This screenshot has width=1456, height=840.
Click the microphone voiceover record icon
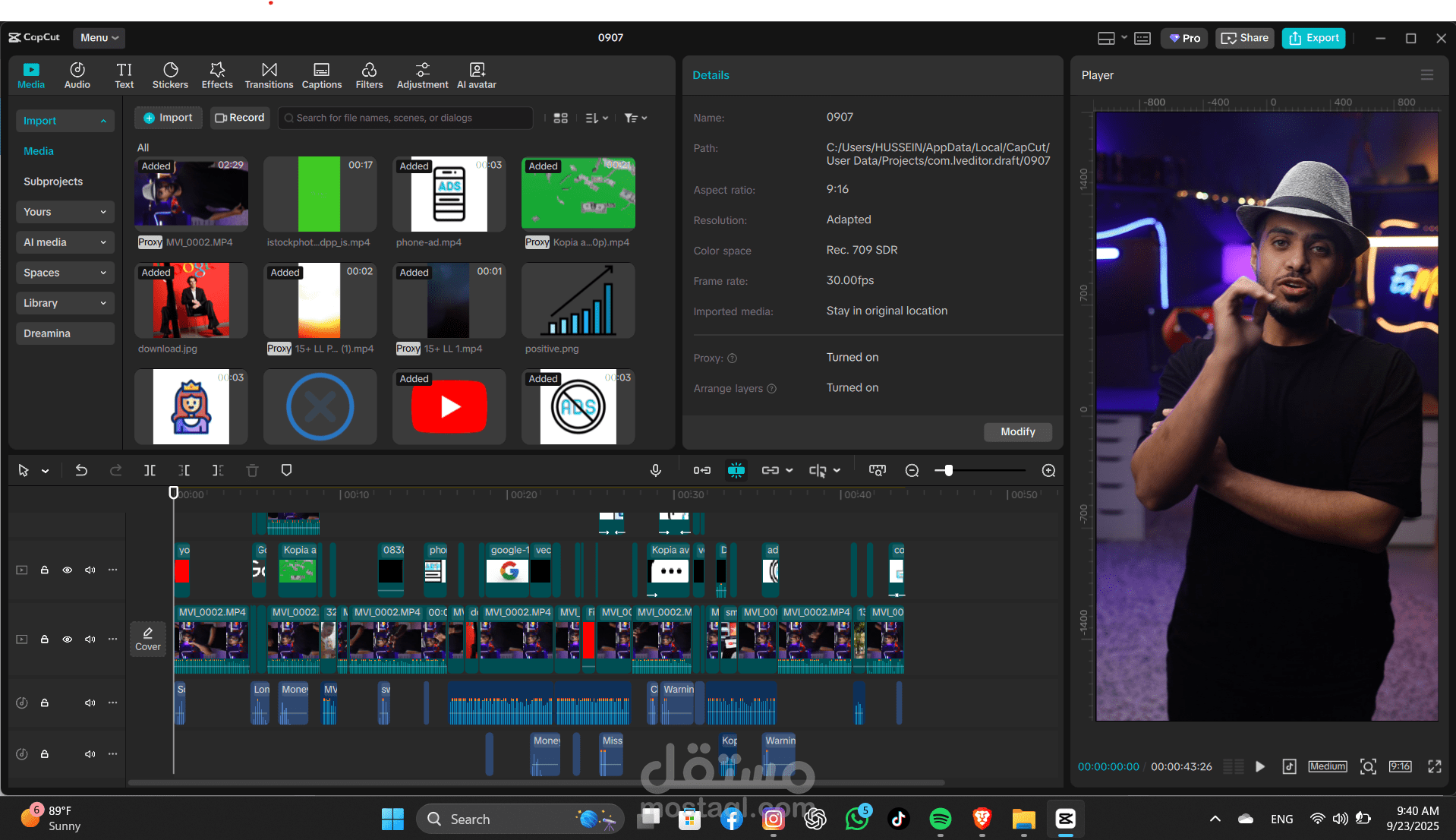click(656, 471)
